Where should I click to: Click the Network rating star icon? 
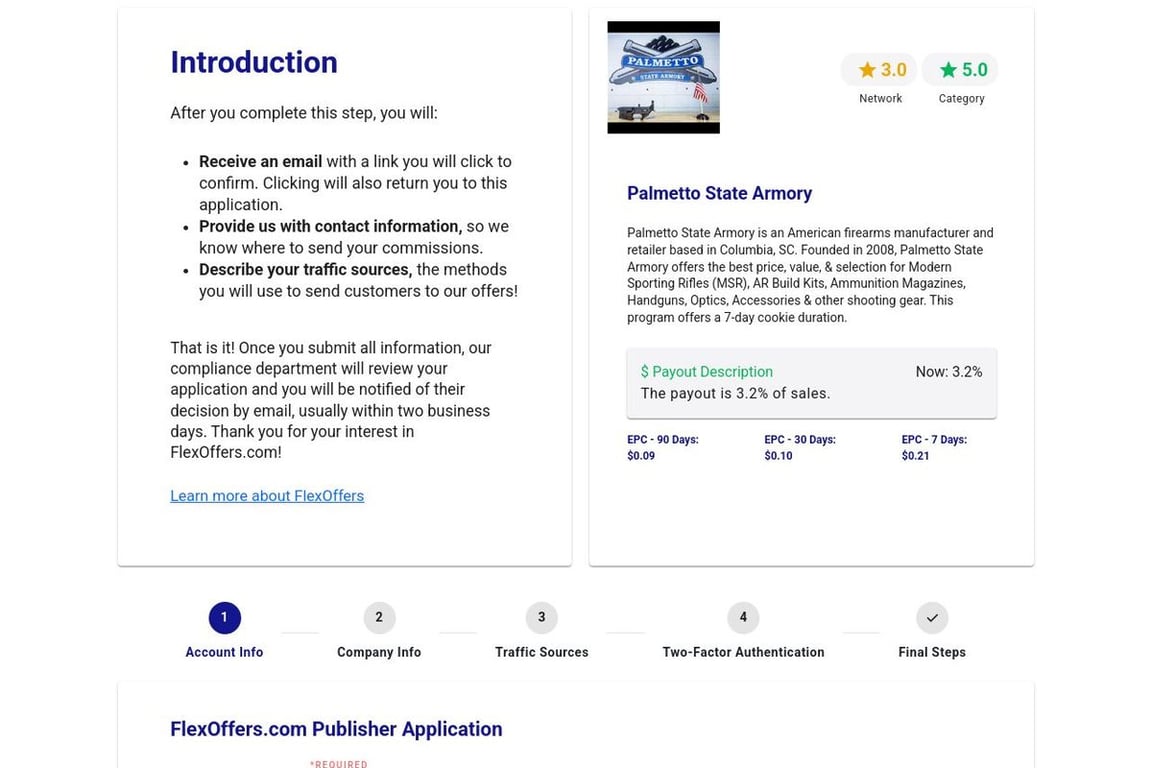868,70
